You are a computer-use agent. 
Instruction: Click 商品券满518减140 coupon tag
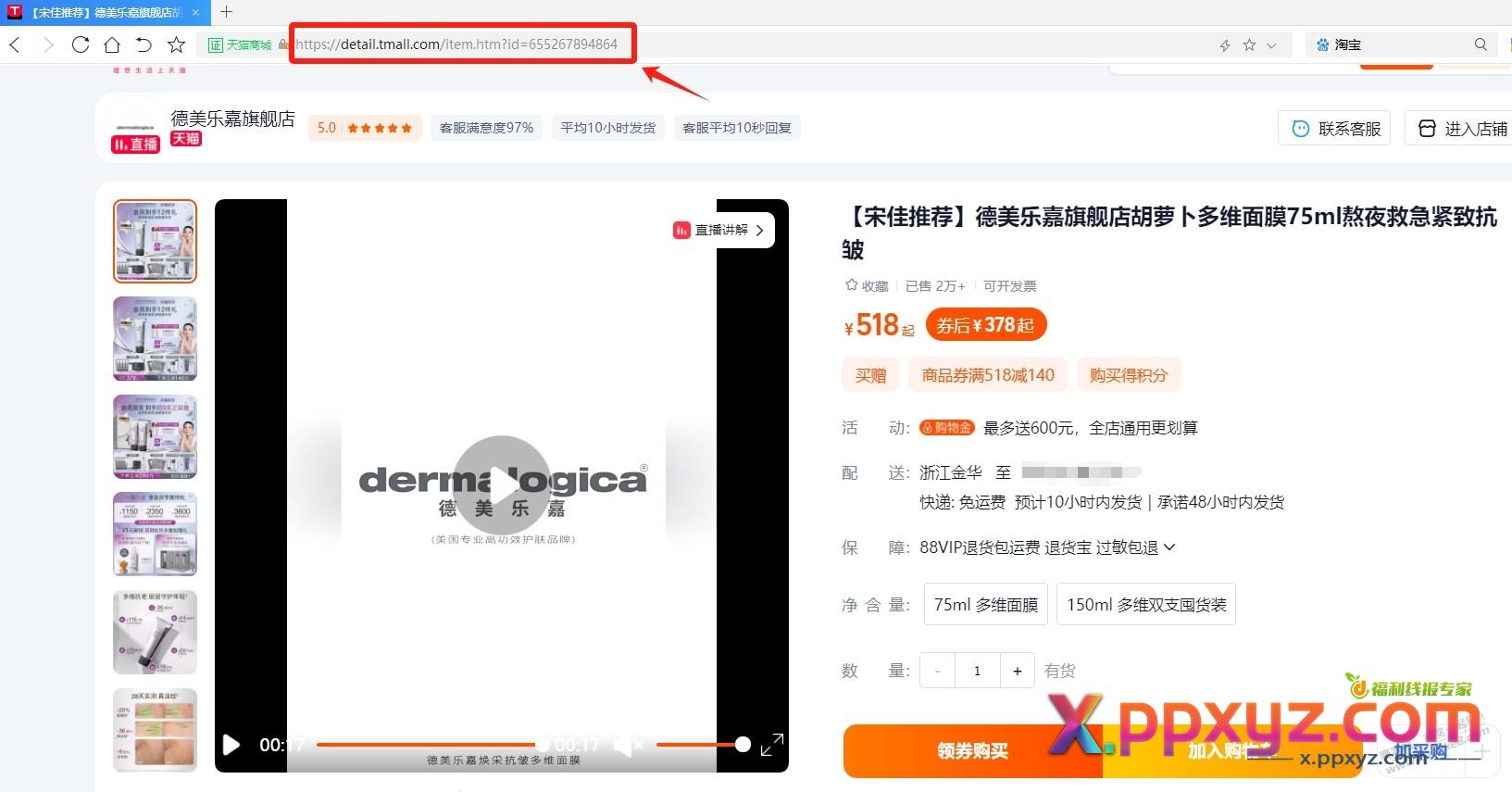tap(988, 375)
